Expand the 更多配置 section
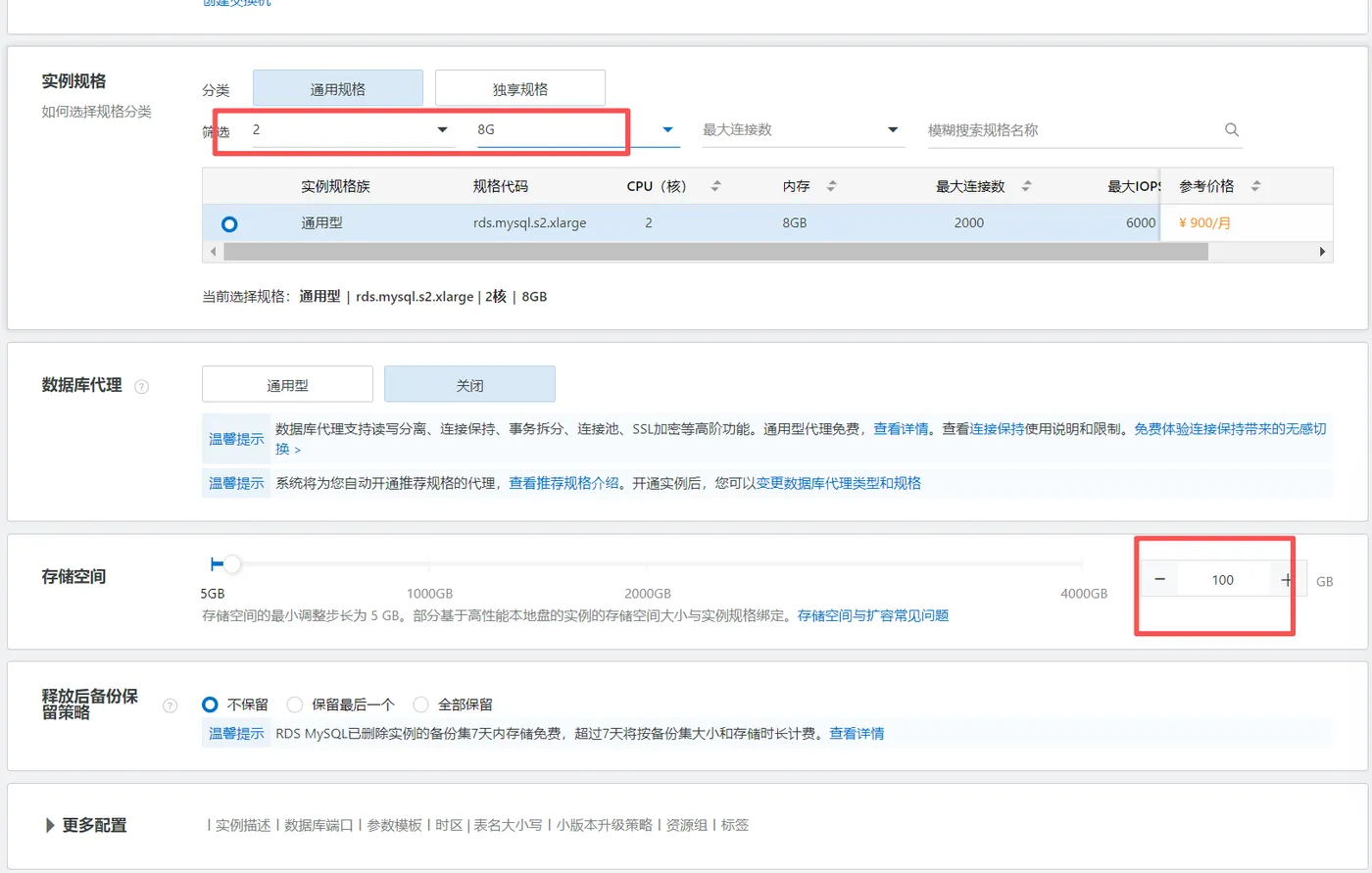 click(50, 826)
